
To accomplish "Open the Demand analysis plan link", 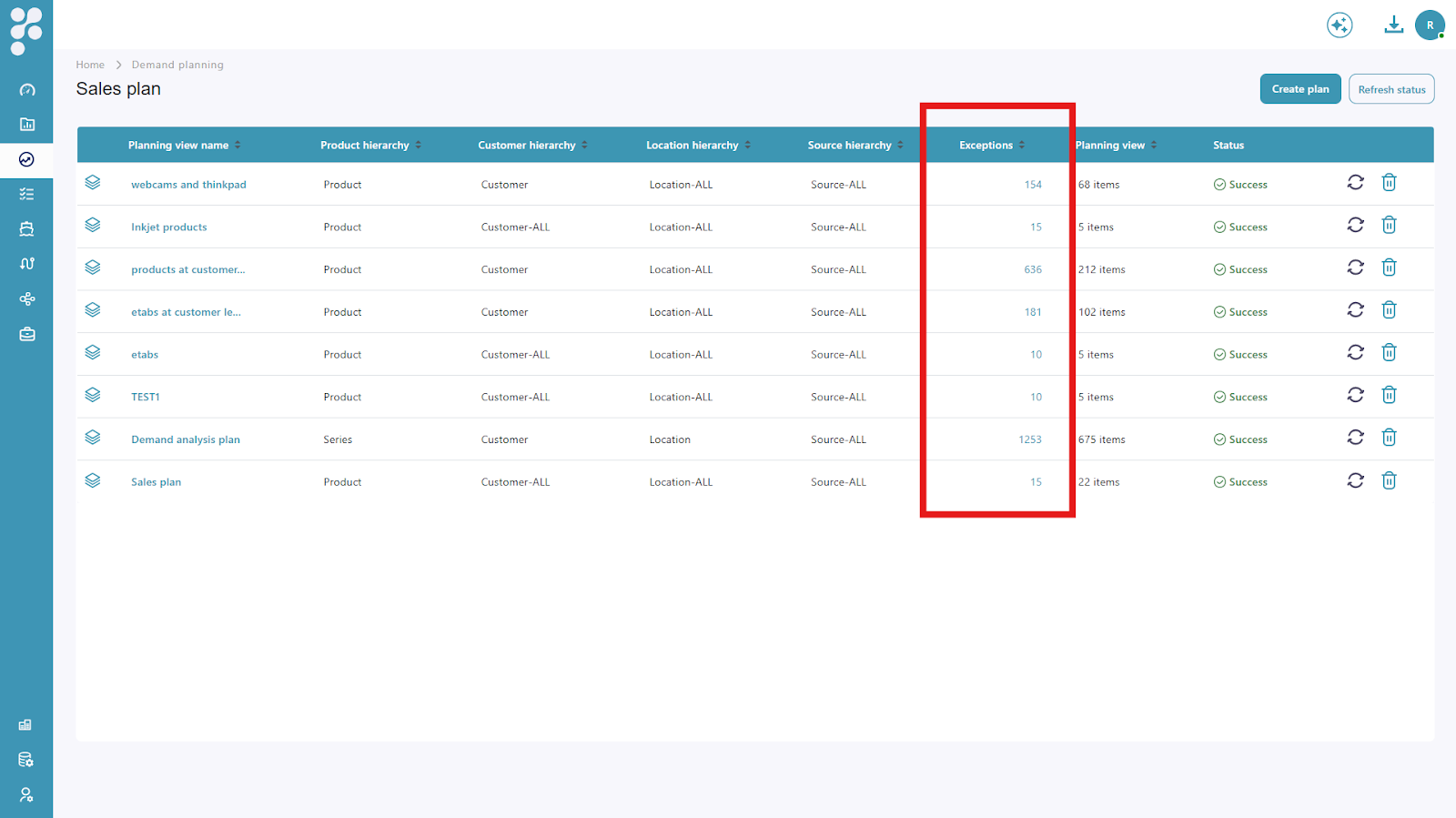I will (x=186, y=439).
